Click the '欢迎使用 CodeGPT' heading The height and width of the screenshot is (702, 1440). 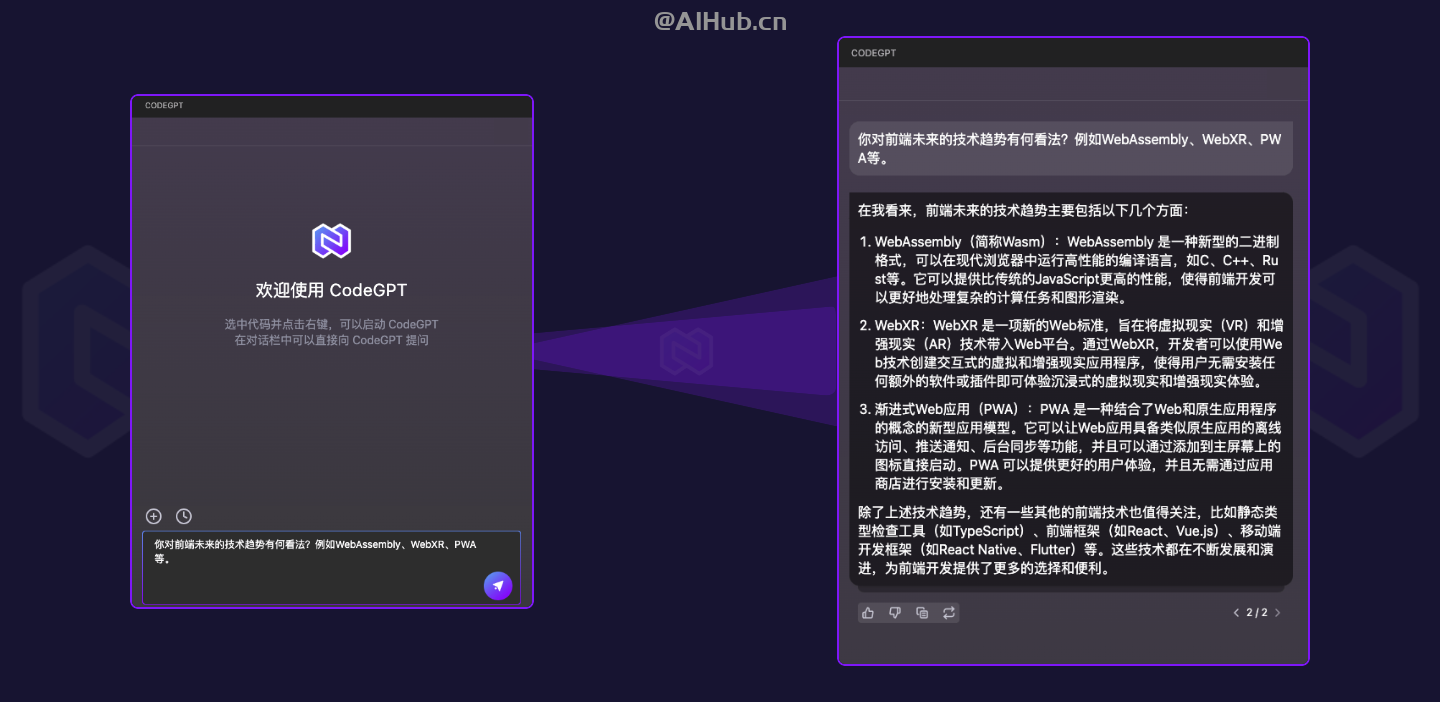(331, 290)
